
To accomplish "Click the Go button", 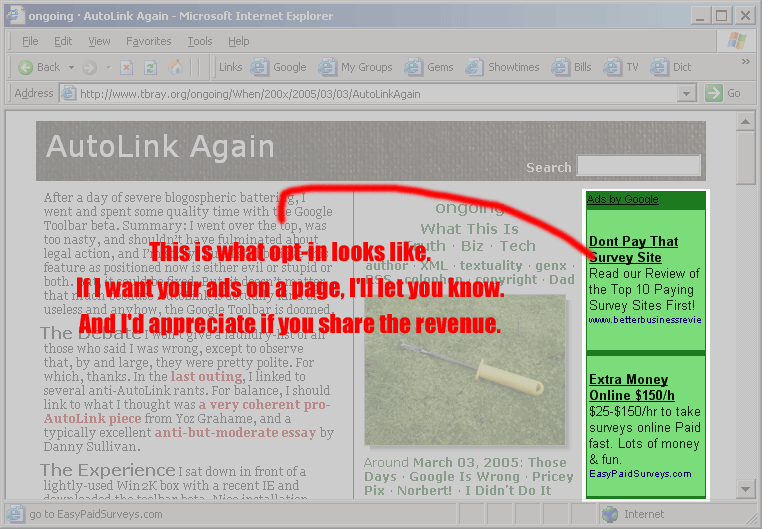I will tap(725, 93).
